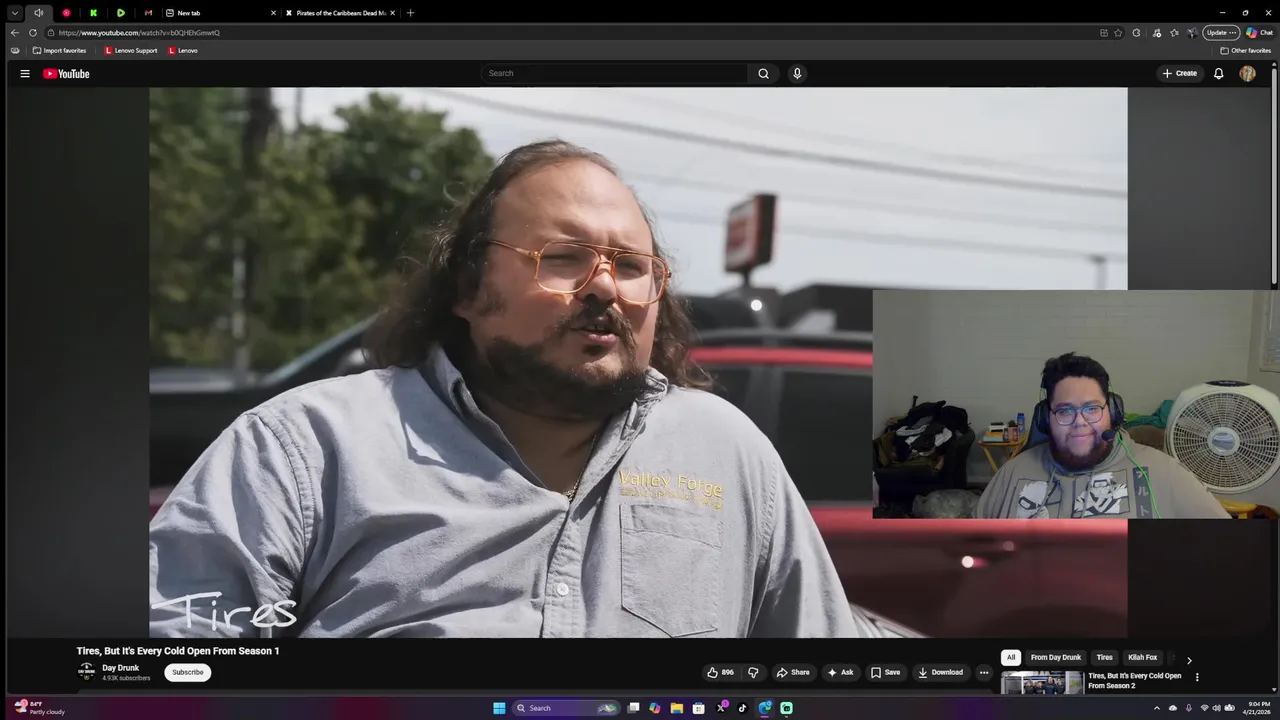Go to the YouTube home logo
Image resolution: width=1280 pixels, height=720 pixels.
(x=66, y=73)
